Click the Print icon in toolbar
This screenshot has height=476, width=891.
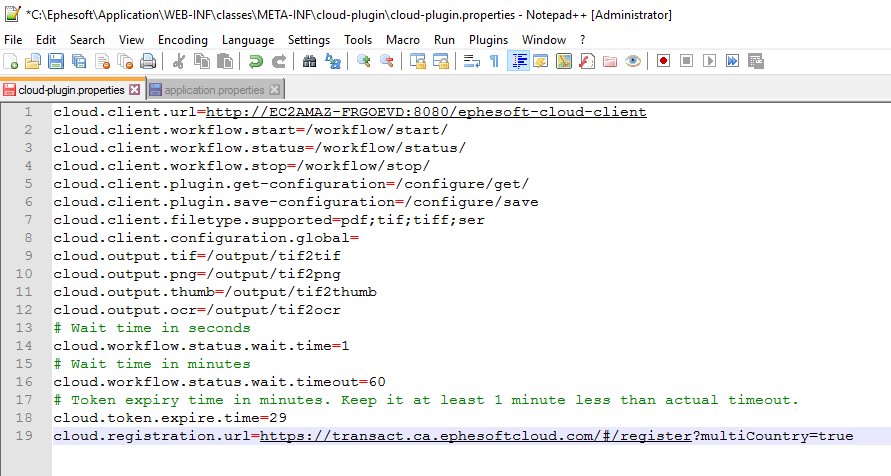click(148, 61)
